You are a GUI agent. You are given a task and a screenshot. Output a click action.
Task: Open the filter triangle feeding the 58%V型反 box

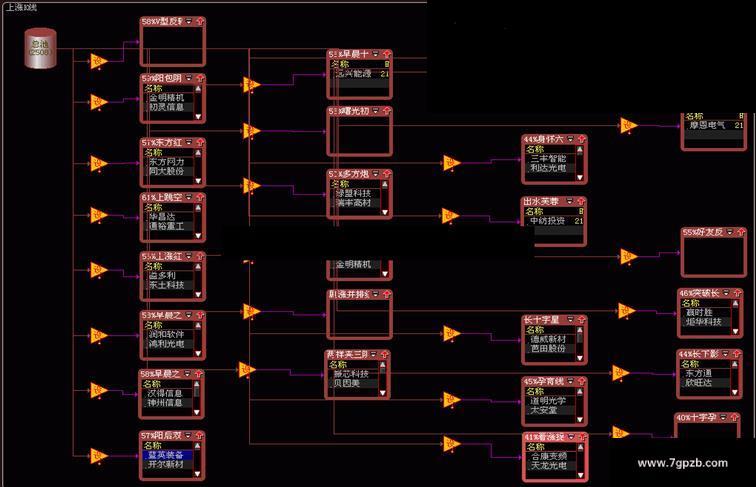pos(99,61)
